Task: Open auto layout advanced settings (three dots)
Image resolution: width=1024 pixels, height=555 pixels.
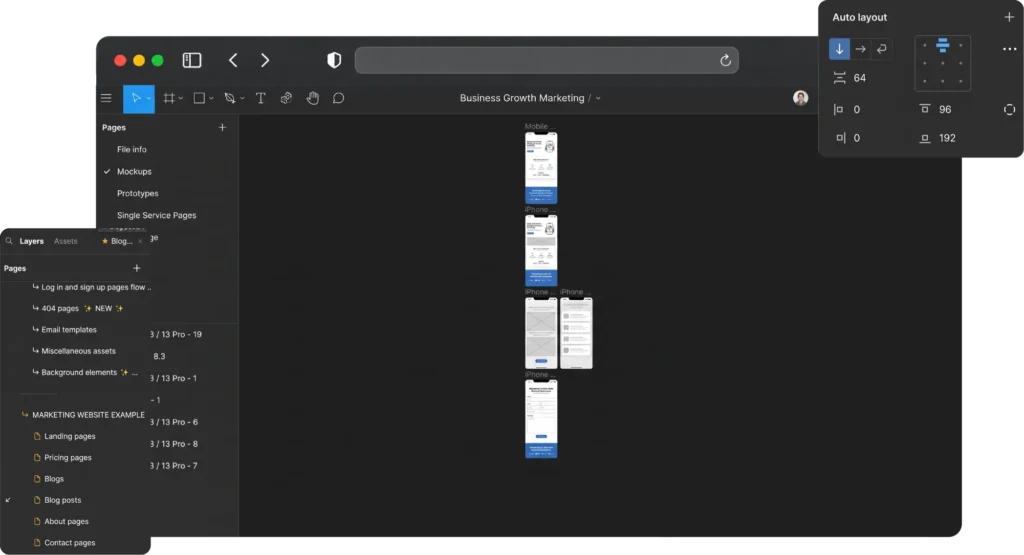Action: click(x=1010, y=49)
